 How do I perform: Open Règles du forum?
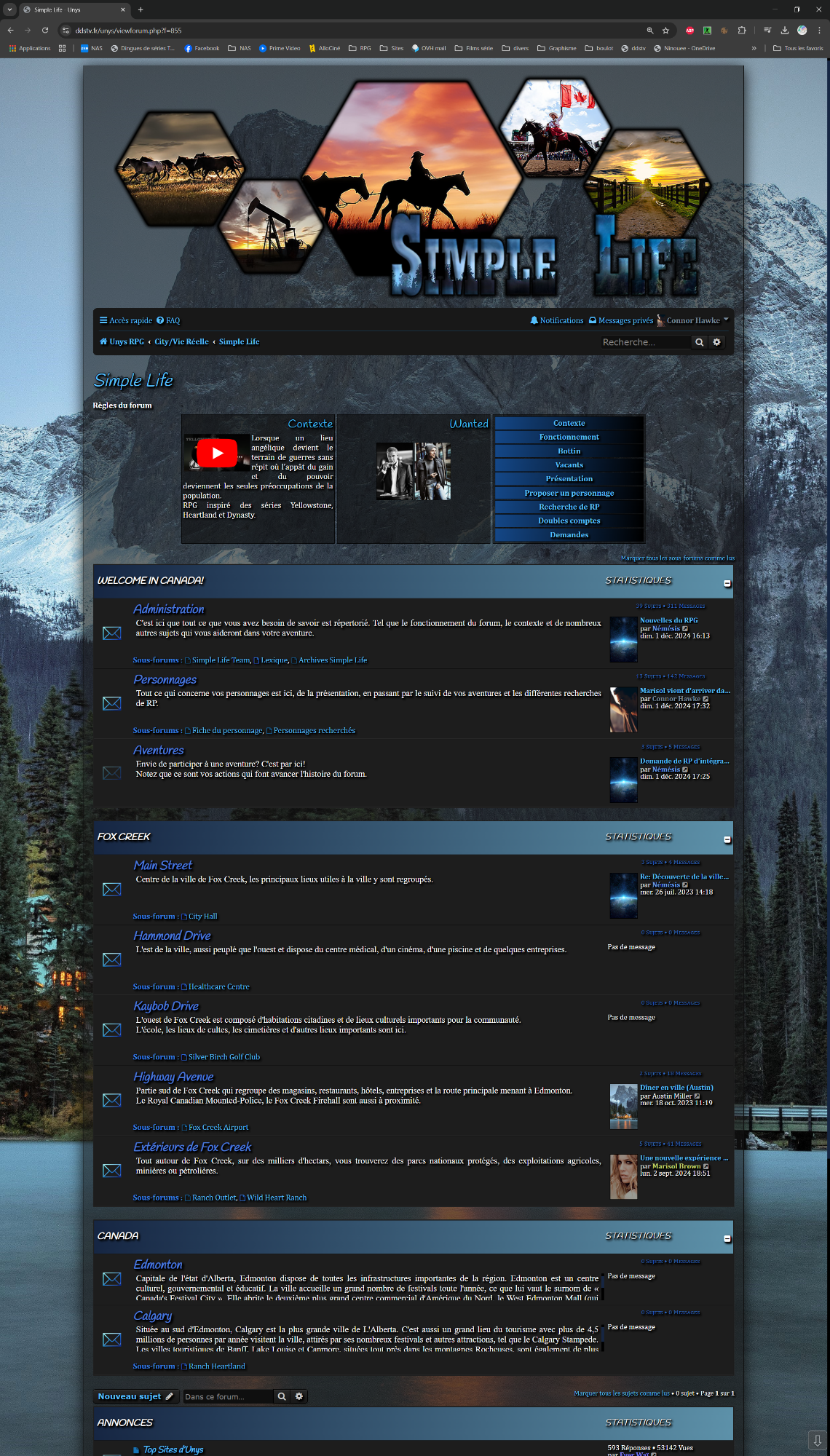[122, 405]
